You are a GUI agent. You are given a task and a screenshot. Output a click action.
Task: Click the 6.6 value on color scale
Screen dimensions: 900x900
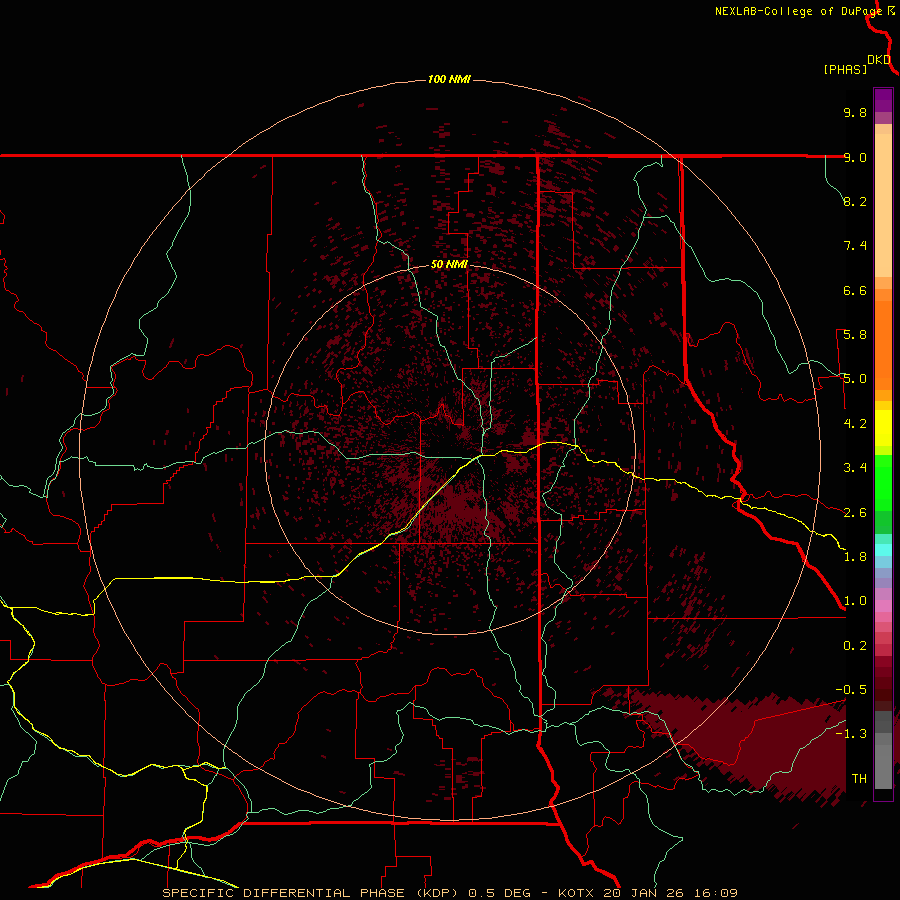855,290
